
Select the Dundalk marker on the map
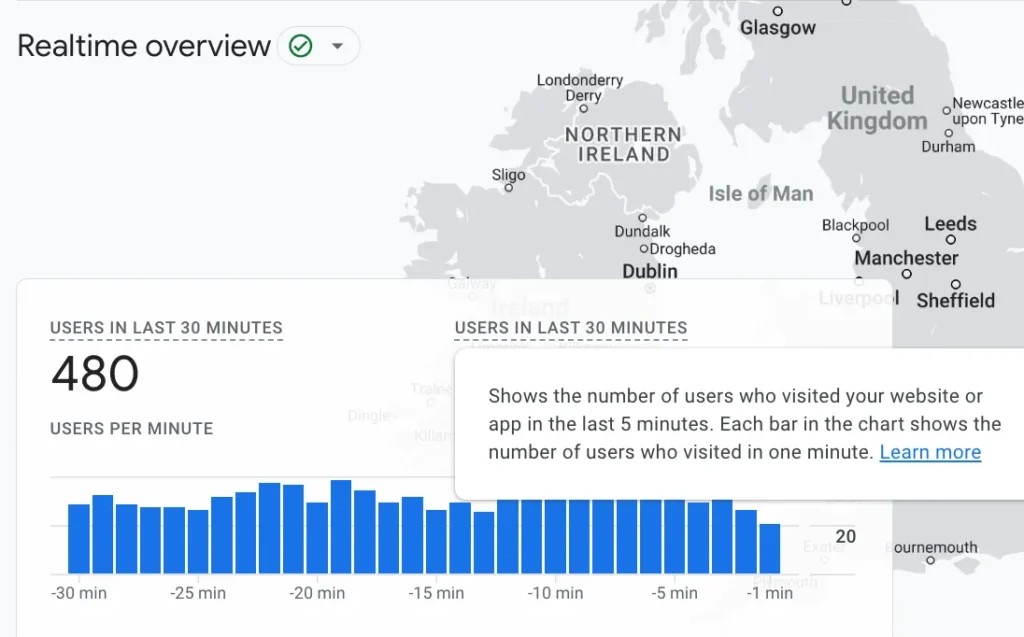[642, 217]
